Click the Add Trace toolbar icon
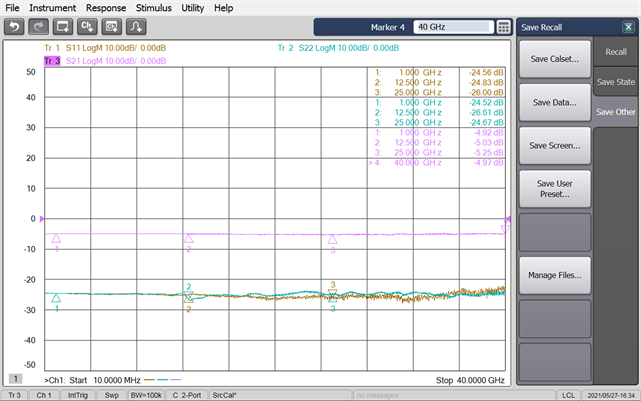The image size is (641, 401). 112,27
